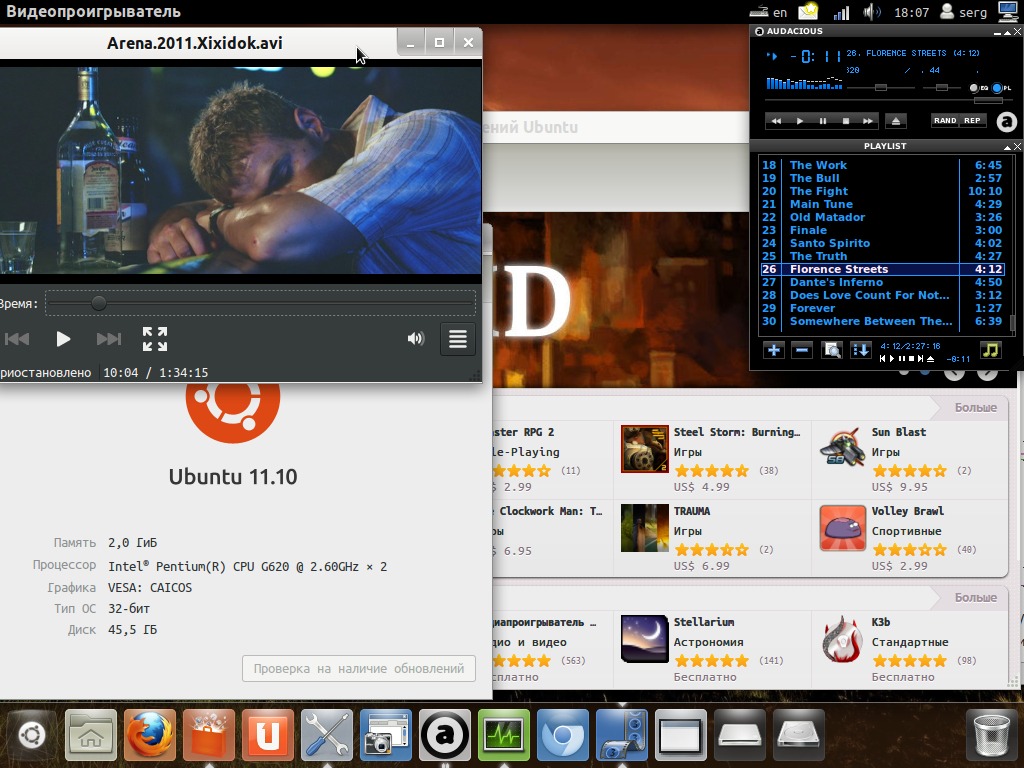Open Ubuntu One dock icon

point(267,735)
